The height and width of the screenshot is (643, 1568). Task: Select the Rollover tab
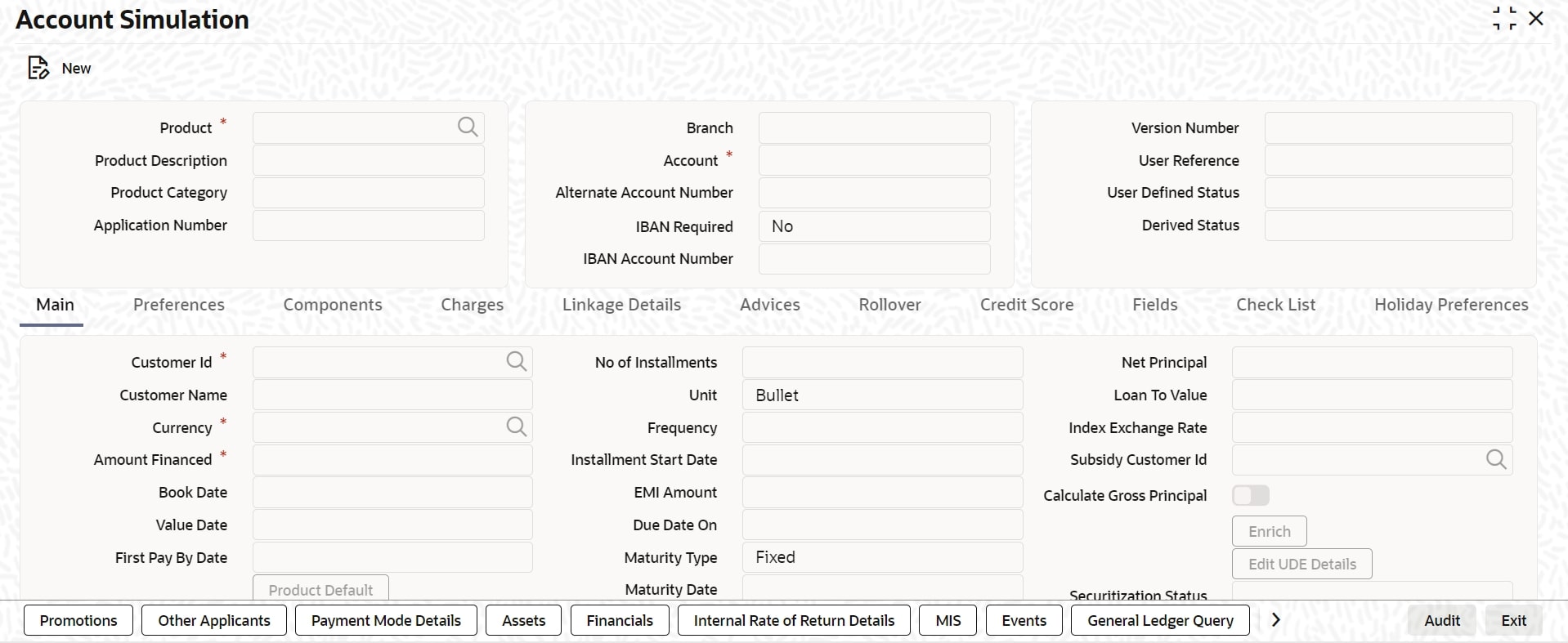[890, 305]
